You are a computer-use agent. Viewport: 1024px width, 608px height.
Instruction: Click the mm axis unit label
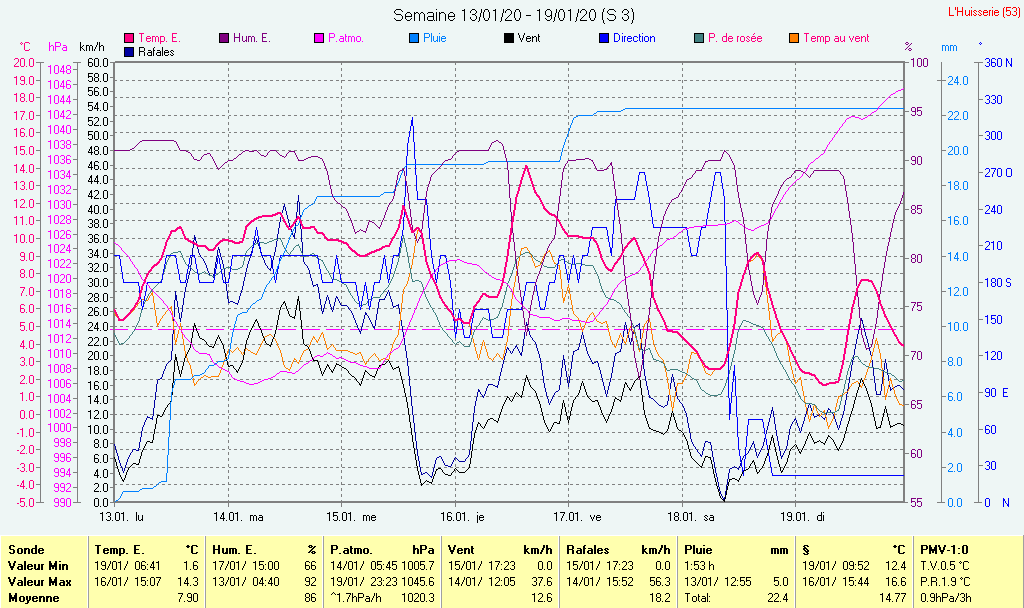(949, 48)
